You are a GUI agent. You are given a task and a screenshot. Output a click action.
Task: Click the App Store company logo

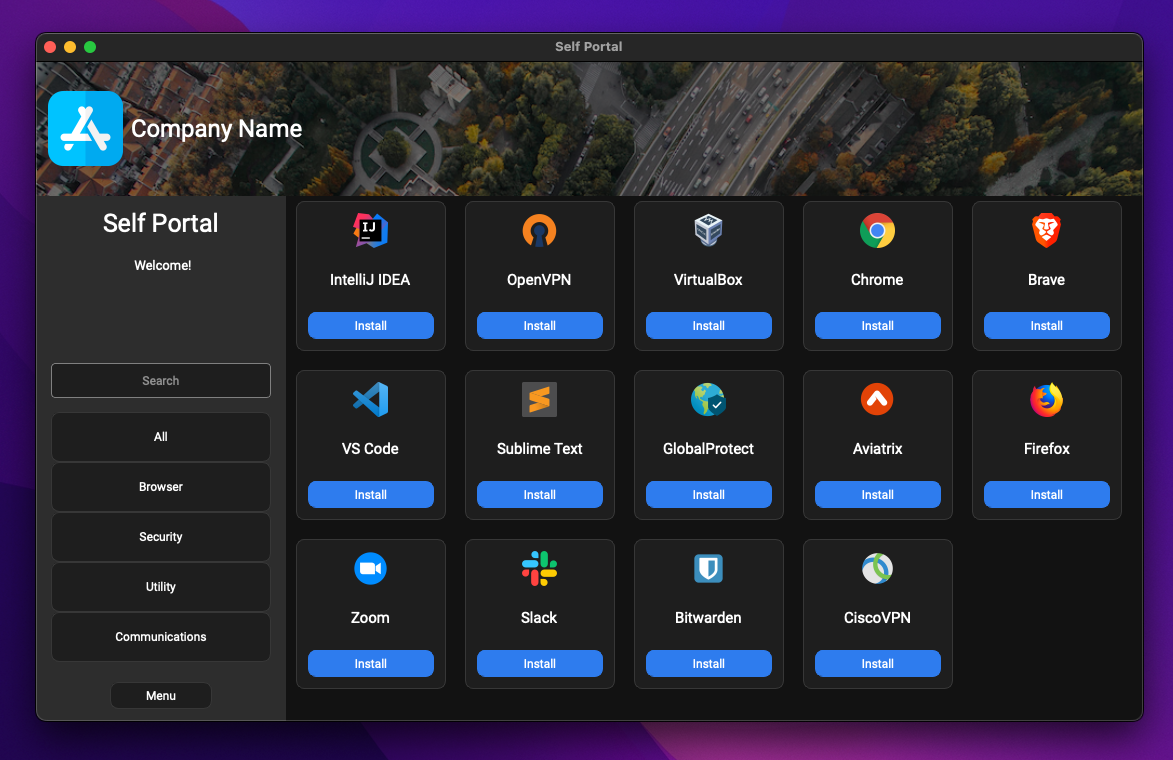(x=85, y=129)
